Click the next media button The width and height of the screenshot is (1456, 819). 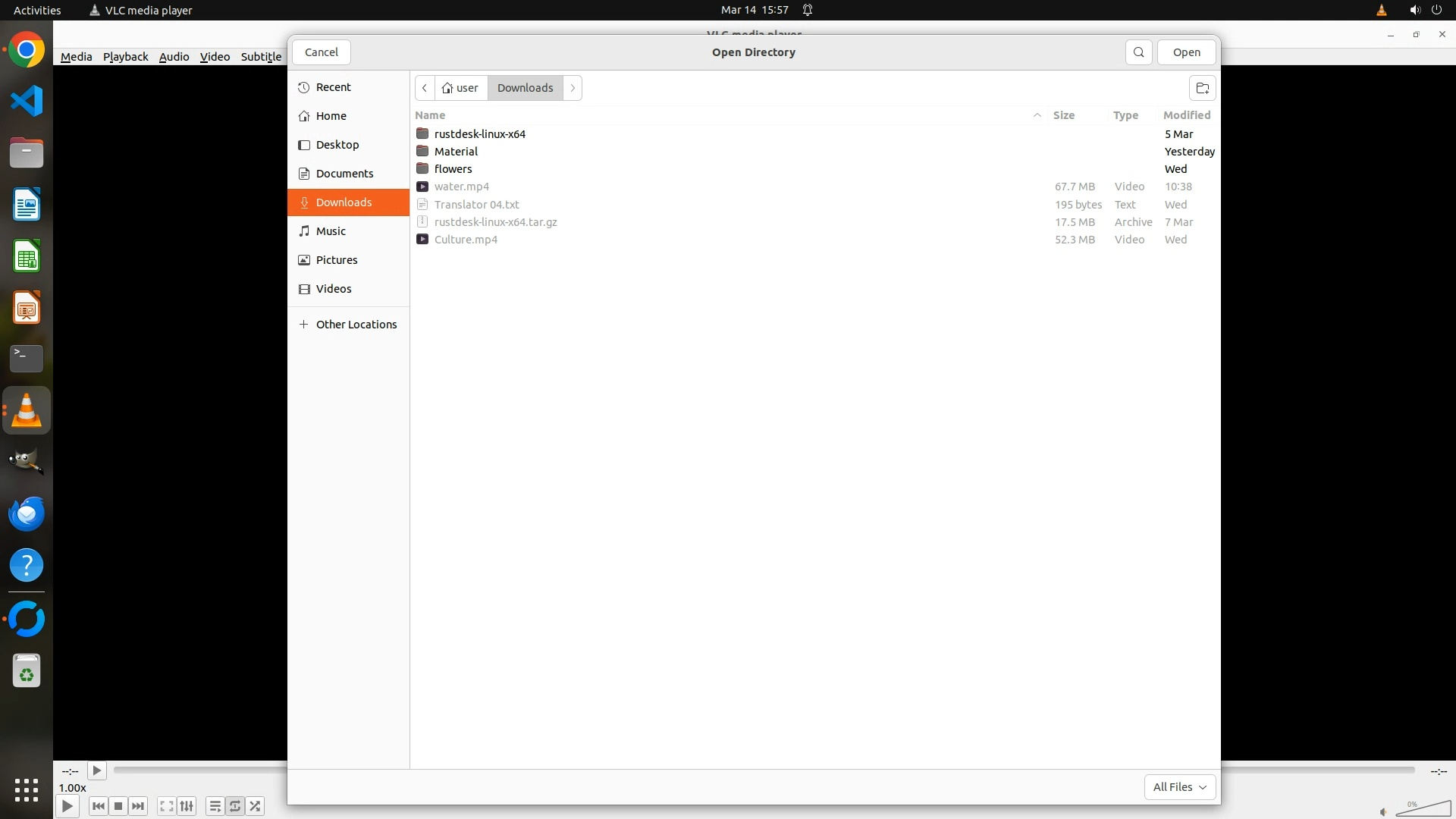pos(138,806)
